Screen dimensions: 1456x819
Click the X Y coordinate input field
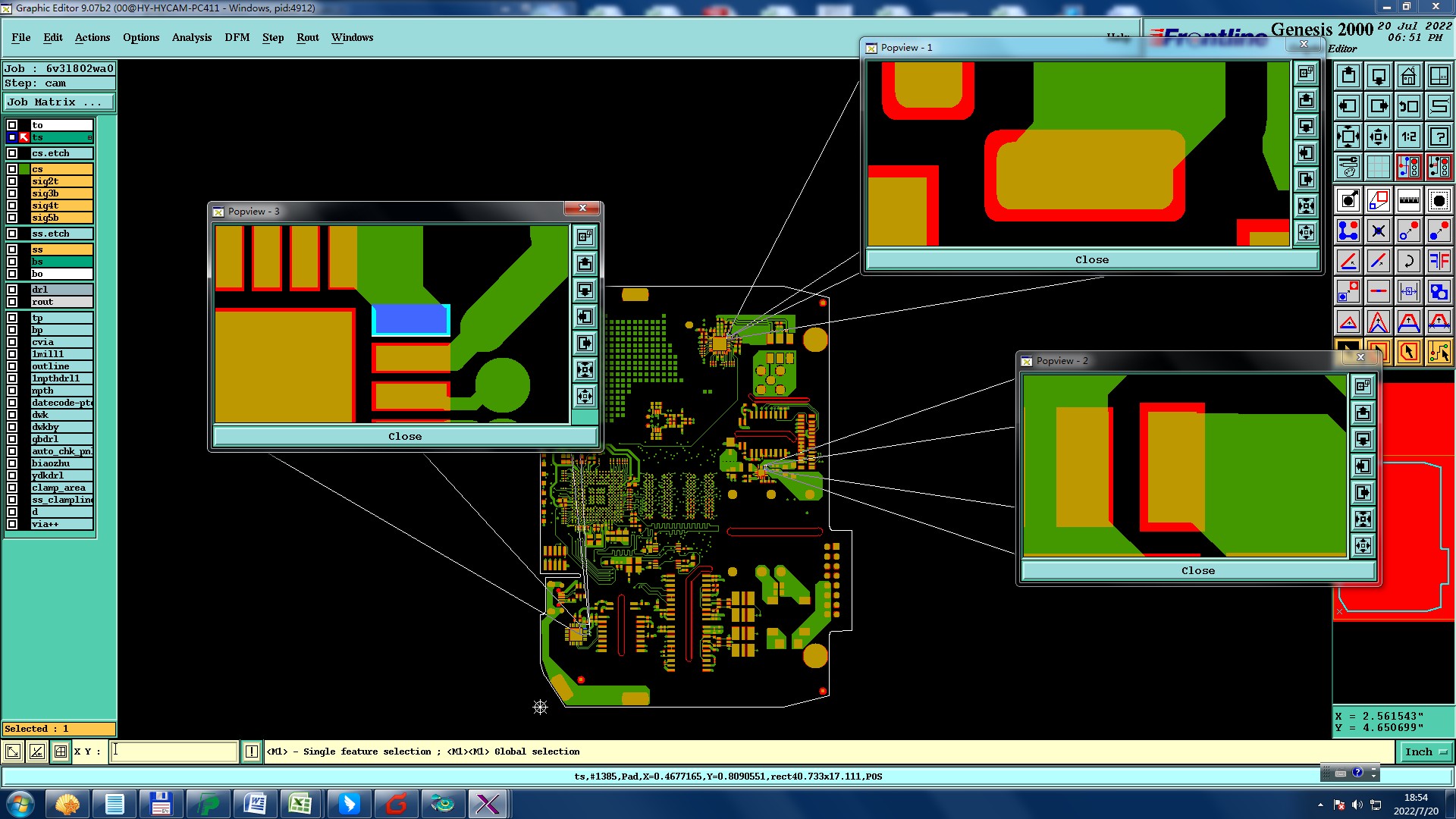click(x=174, y=752)
